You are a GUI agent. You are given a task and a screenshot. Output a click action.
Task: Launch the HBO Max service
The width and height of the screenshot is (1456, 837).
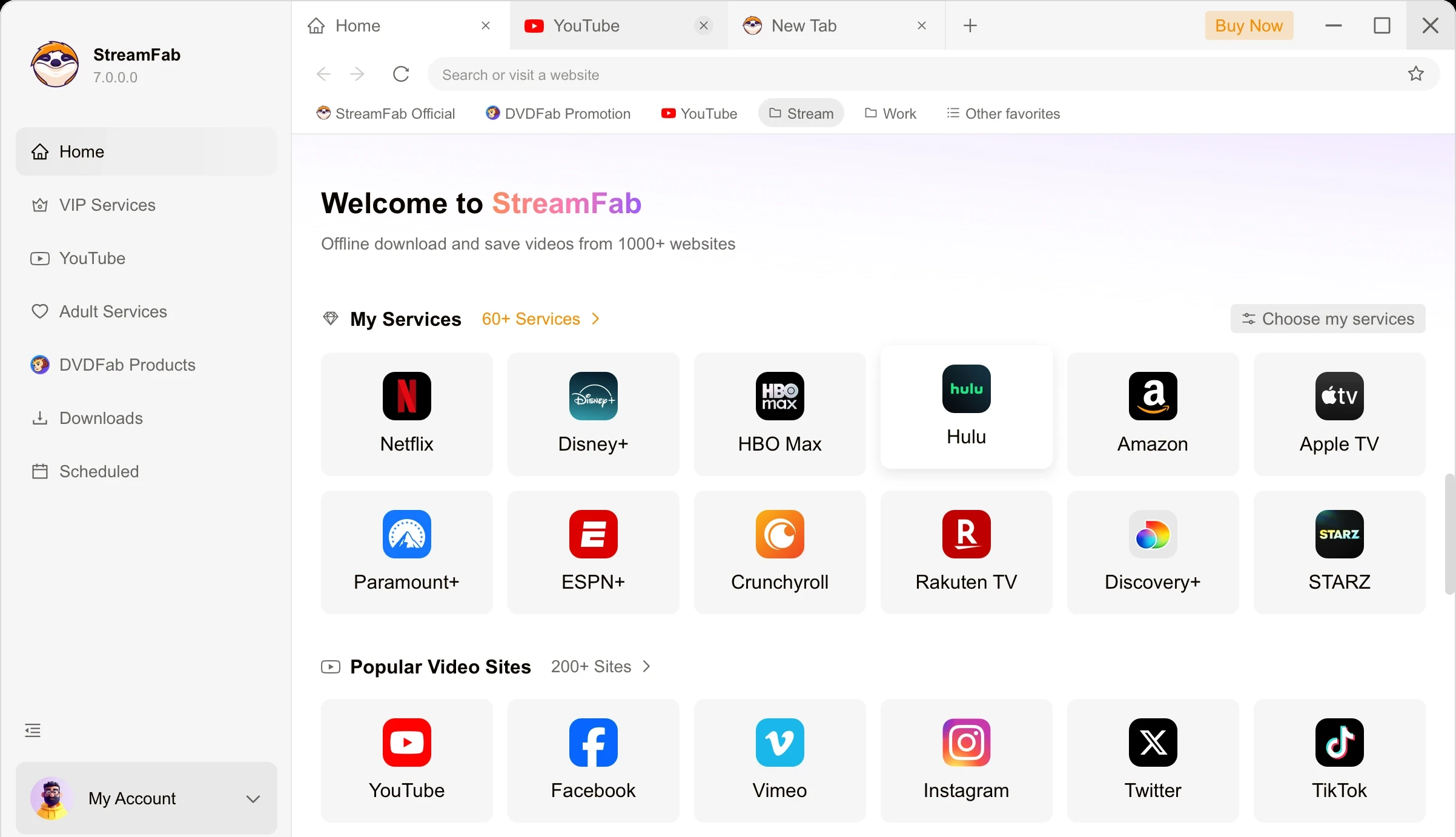[x=780, y=414]
